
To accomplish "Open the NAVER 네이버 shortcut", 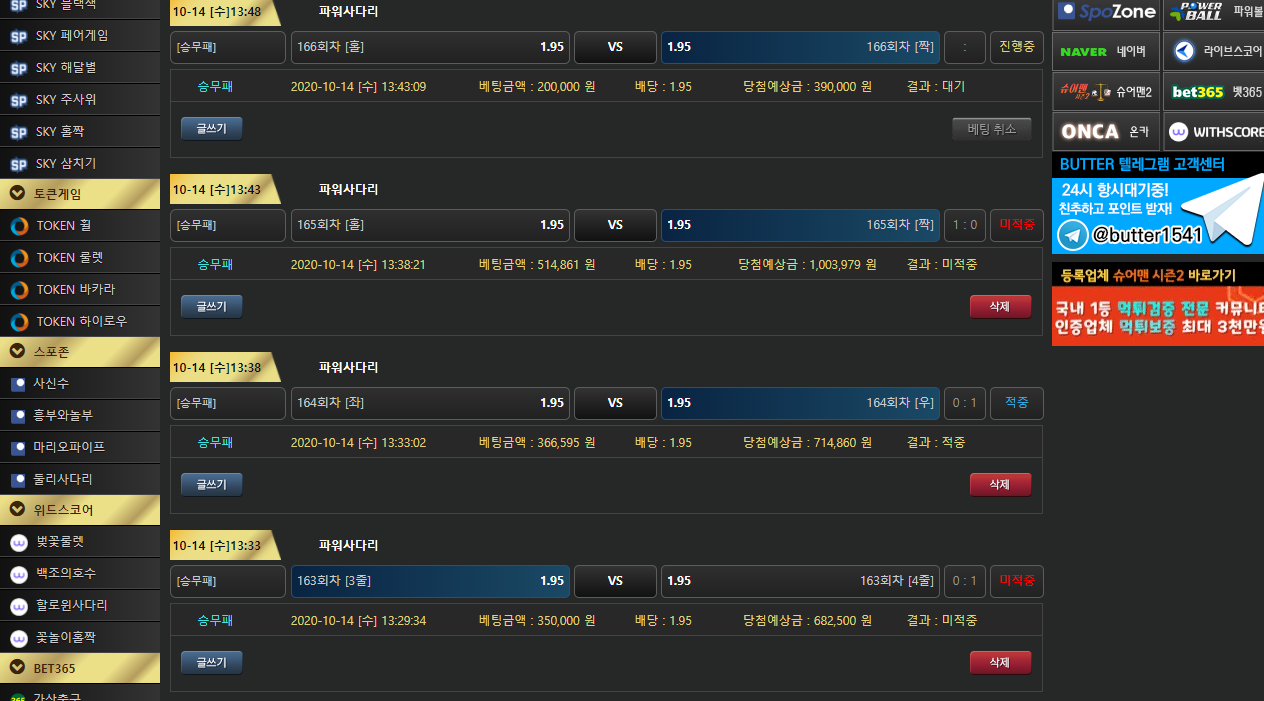I will pyautogui.click(x=1106, y=51).
